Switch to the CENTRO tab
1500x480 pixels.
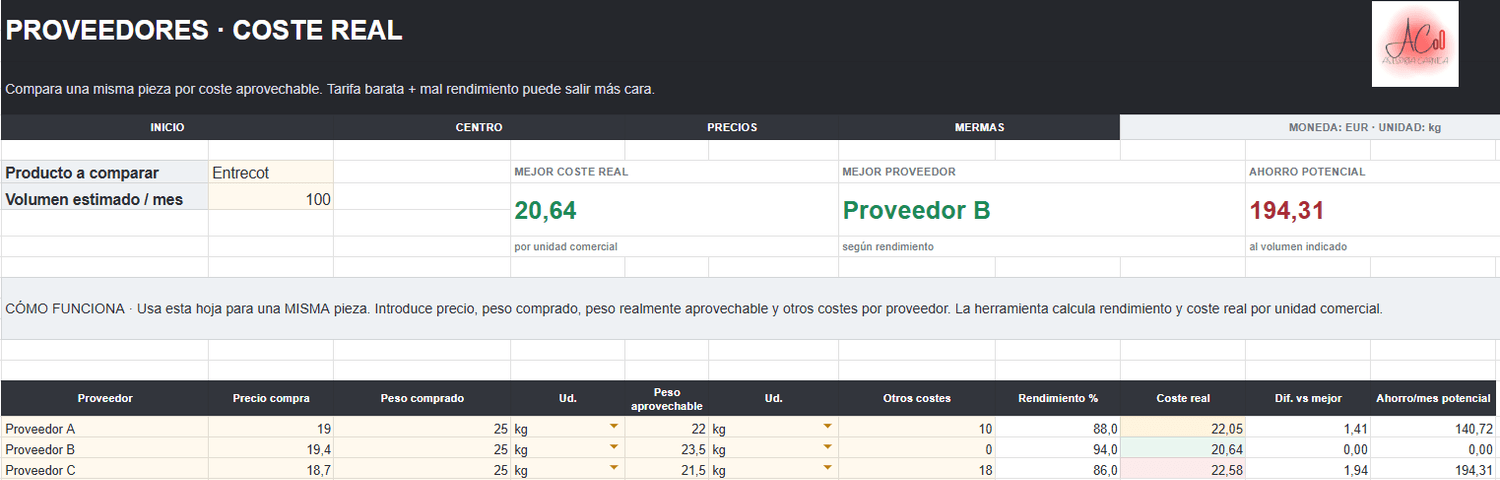pyautogui.click(x=479, y=127)
